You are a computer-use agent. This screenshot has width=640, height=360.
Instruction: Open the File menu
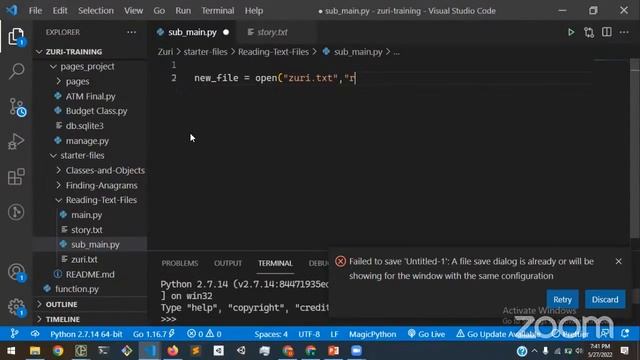pos(35,11)
